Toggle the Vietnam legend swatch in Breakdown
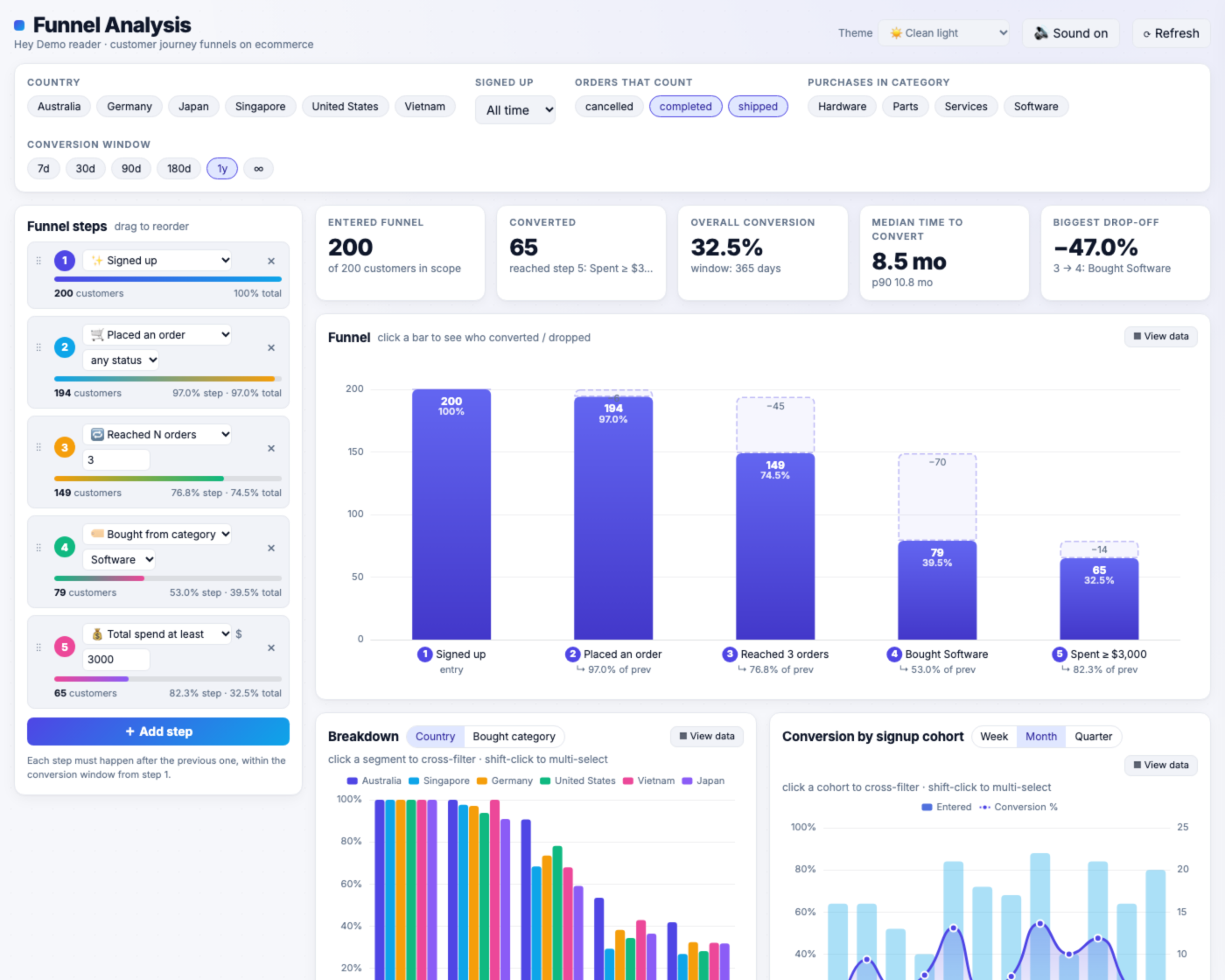This screenshot has height=980, width=1225. point(628,780)
